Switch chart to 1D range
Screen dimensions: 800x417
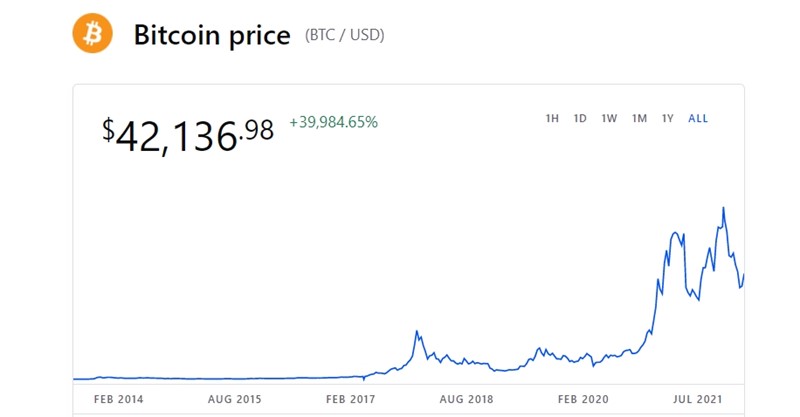tap(580, 119)
